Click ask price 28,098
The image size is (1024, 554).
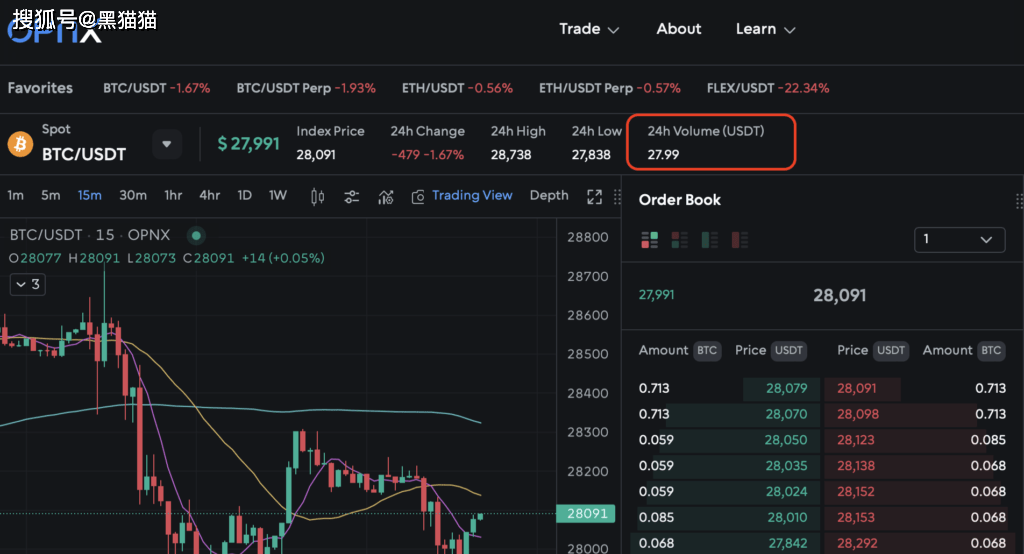(857, 414)
